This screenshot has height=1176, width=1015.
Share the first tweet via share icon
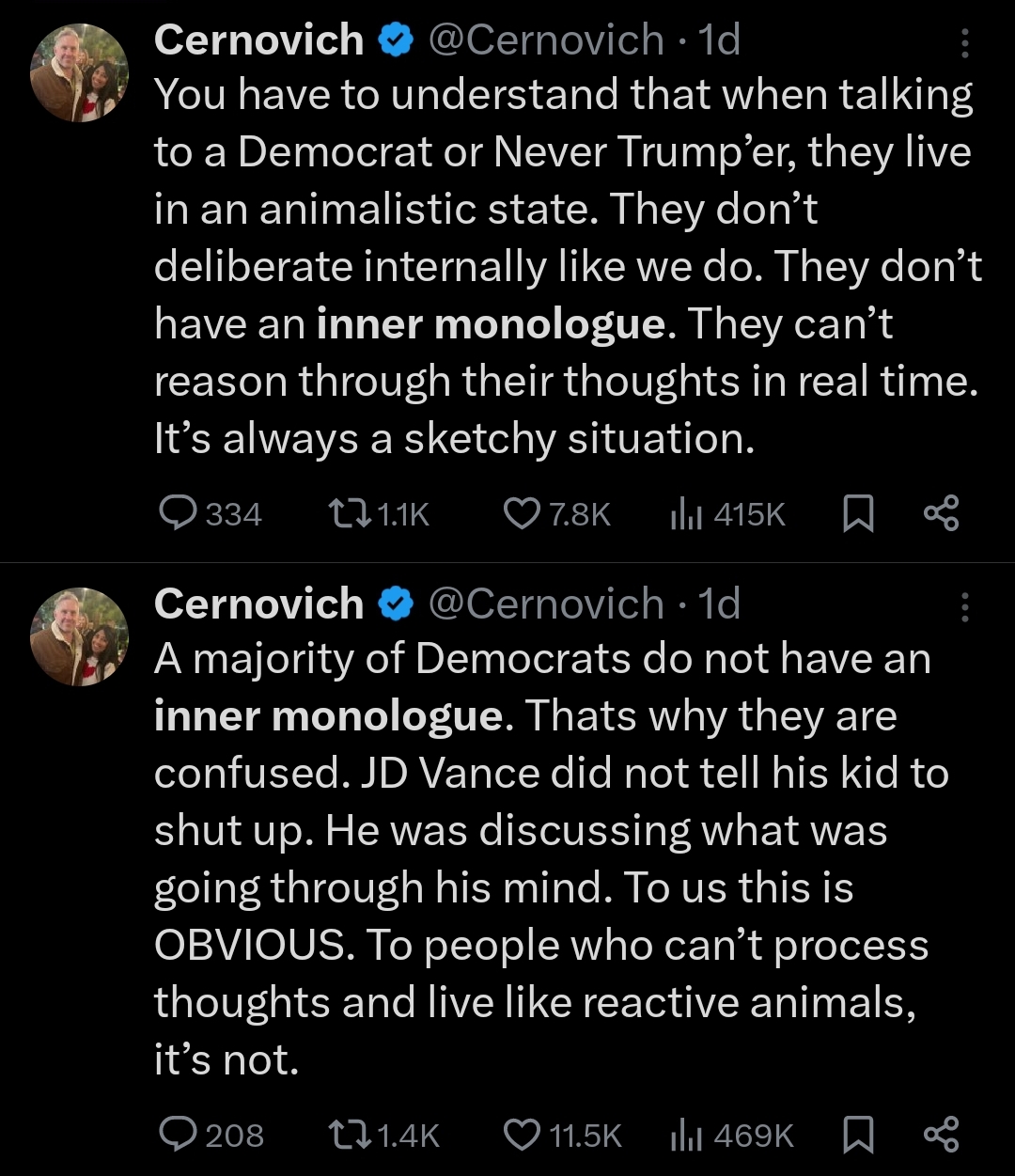point(941,513)
